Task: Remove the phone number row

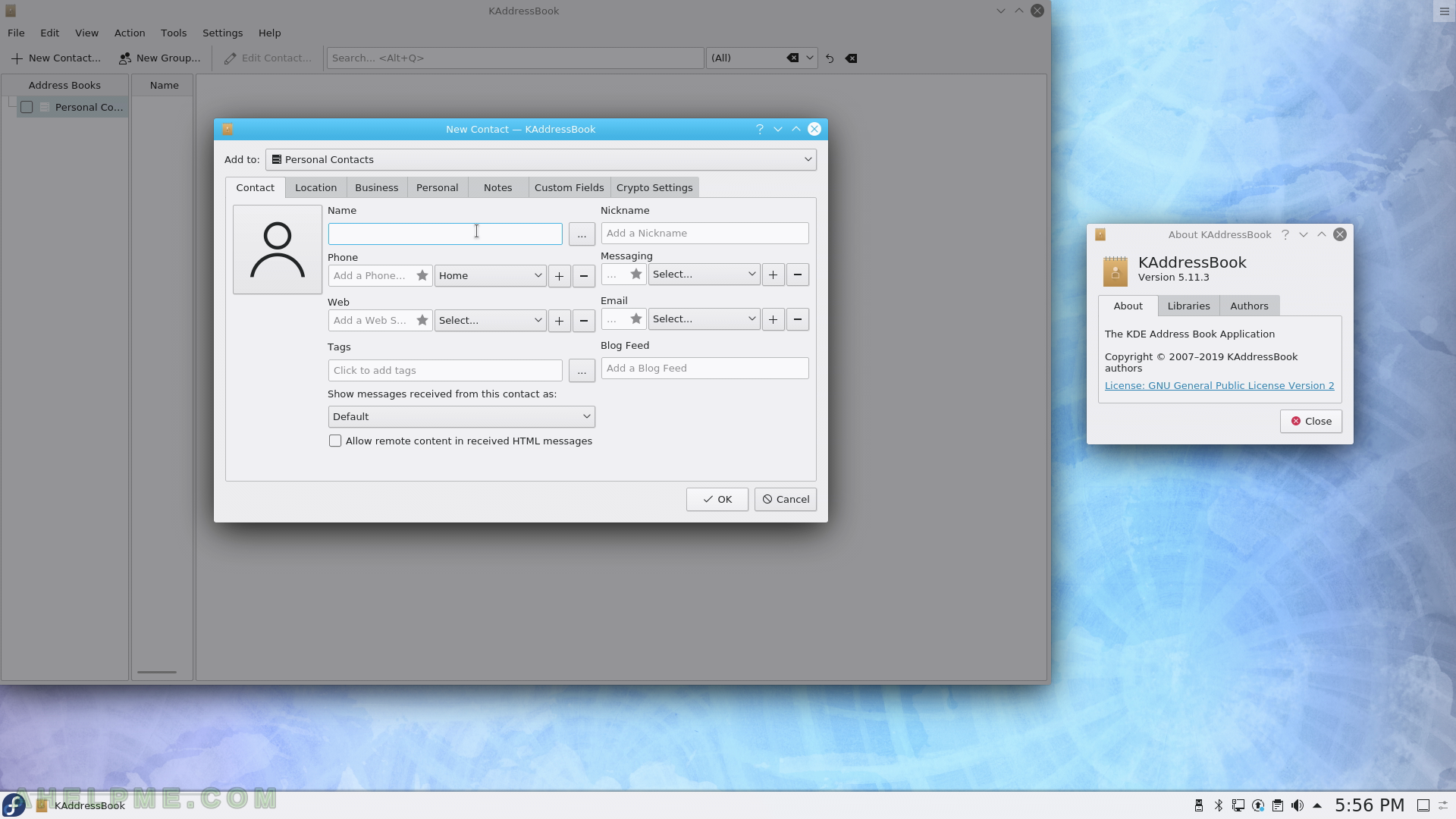Action: coord(583,276)
